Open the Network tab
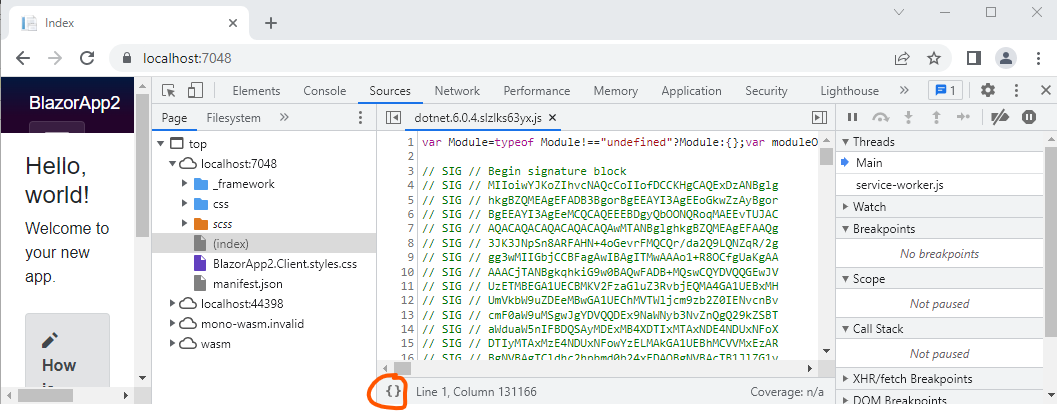Screen dimensions: 1057x411 coord(457,91)
